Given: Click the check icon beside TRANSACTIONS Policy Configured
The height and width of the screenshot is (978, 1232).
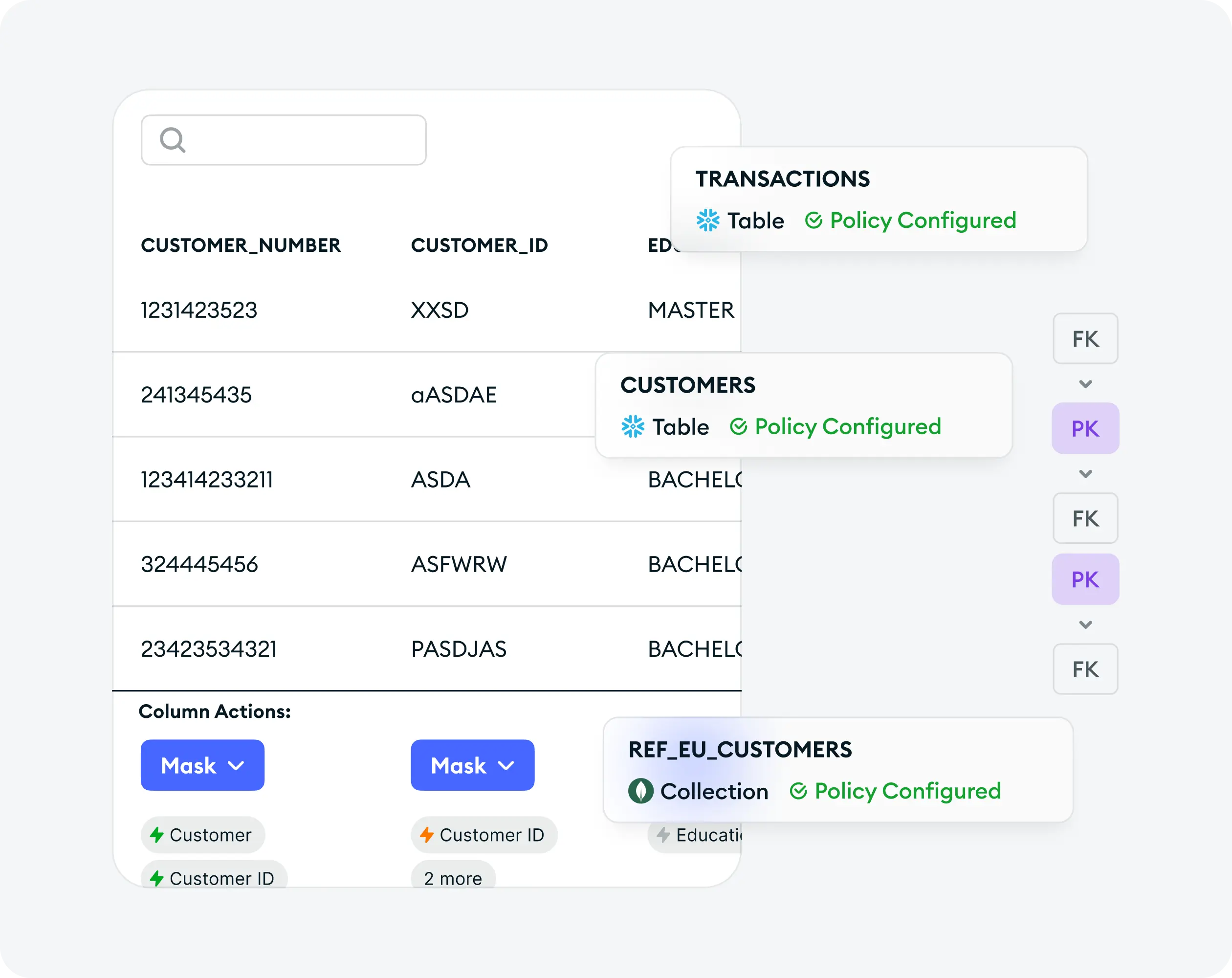Looking at the screenshot, I should point(813,221).
